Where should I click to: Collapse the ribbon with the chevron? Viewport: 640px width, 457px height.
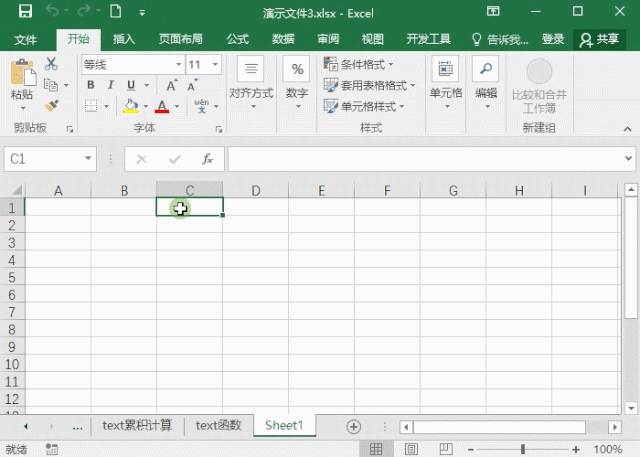(628, 129)
